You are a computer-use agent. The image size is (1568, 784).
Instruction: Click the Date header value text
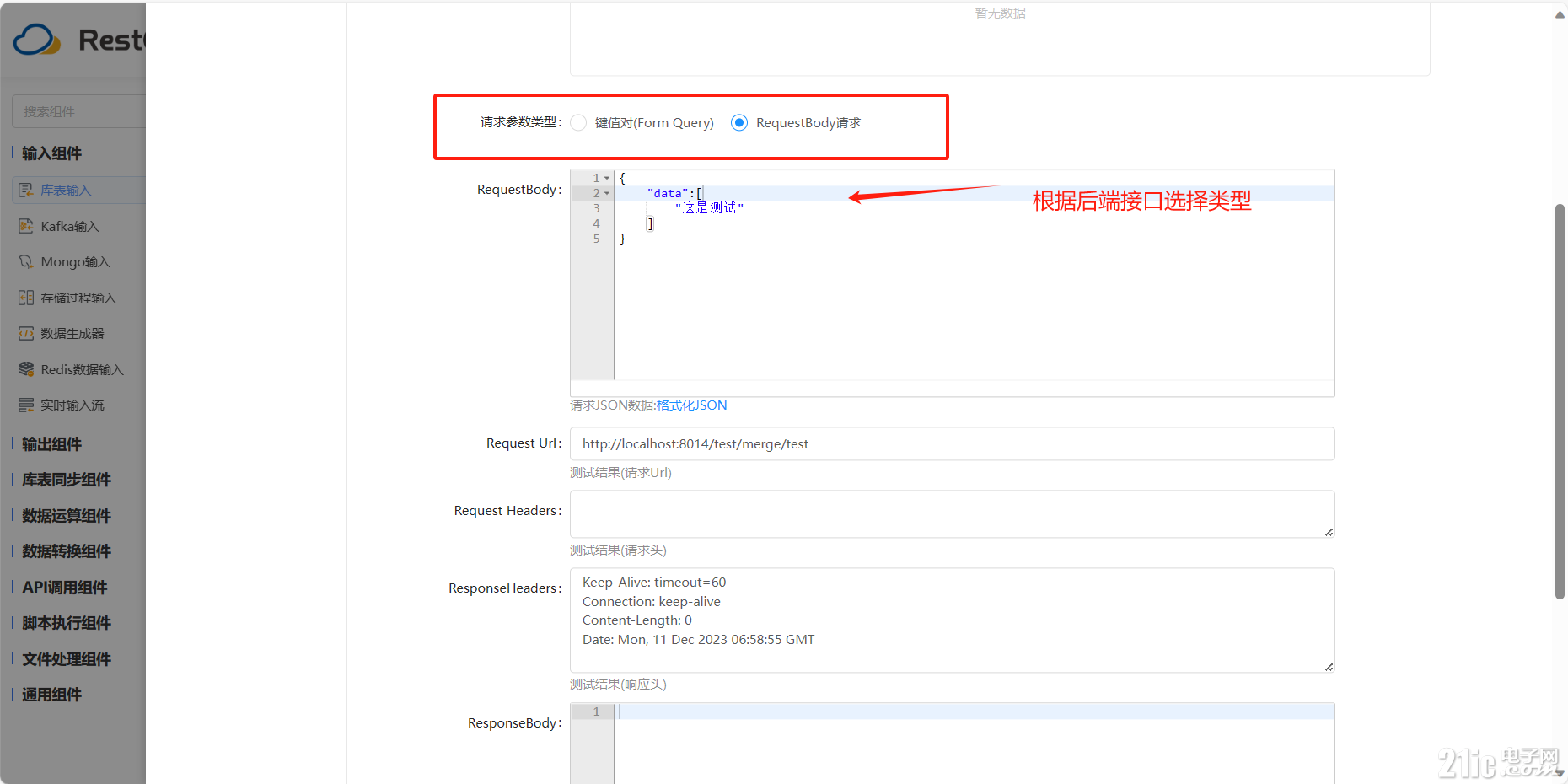699,640
